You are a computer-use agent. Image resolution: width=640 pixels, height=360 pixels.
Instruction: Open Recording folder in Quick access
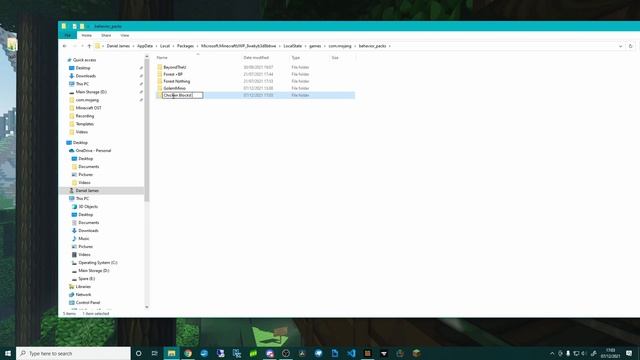(84, 116)
